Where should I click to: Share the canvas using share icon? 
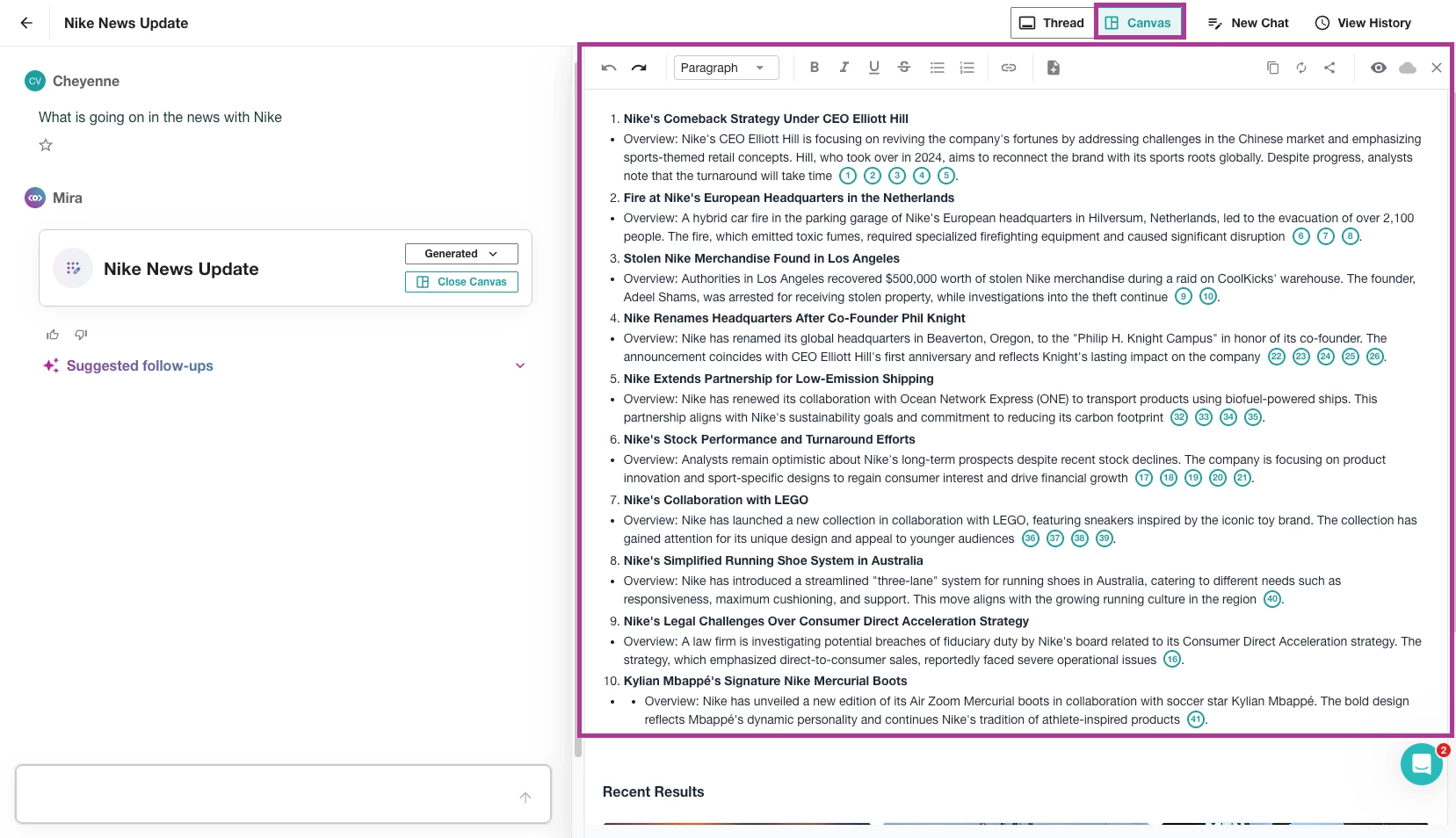[1329, 67]
